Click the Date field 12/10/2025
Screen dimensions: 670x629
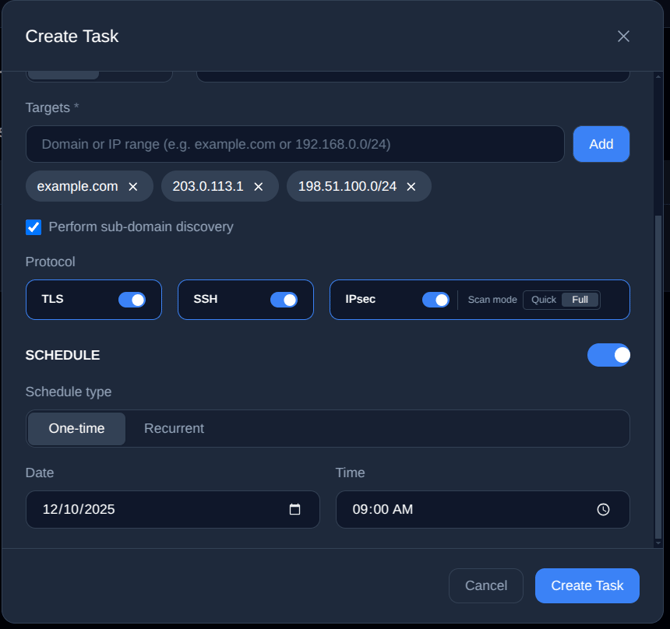coord(173,509)
